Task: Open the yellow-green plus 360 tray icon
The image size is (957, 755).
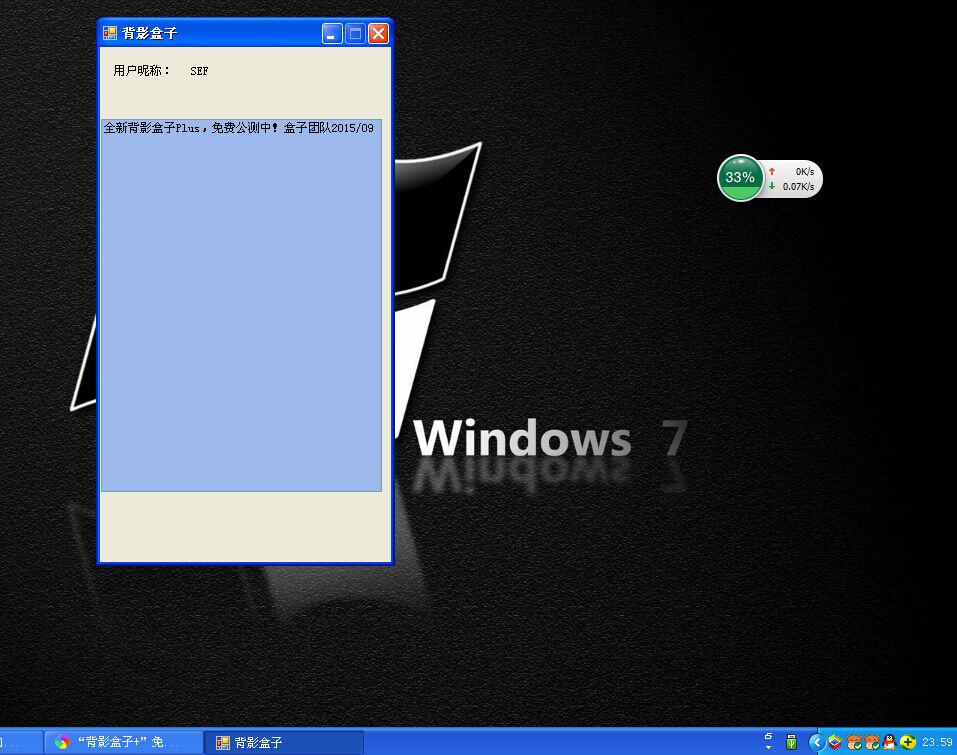Action: coord(908,742)
